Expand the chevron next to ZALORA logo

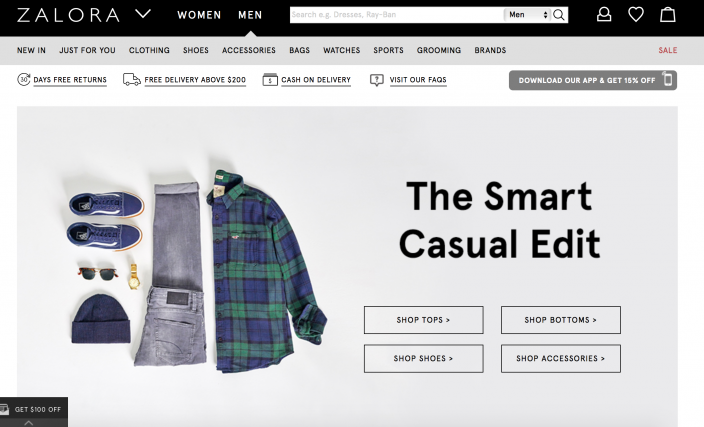point(143,14)
